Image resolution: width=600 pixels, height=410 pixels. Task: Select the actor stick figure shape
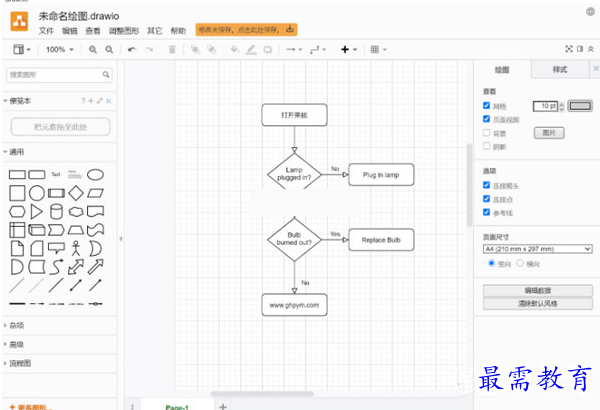pyautogui.click(x=76, y=248)
